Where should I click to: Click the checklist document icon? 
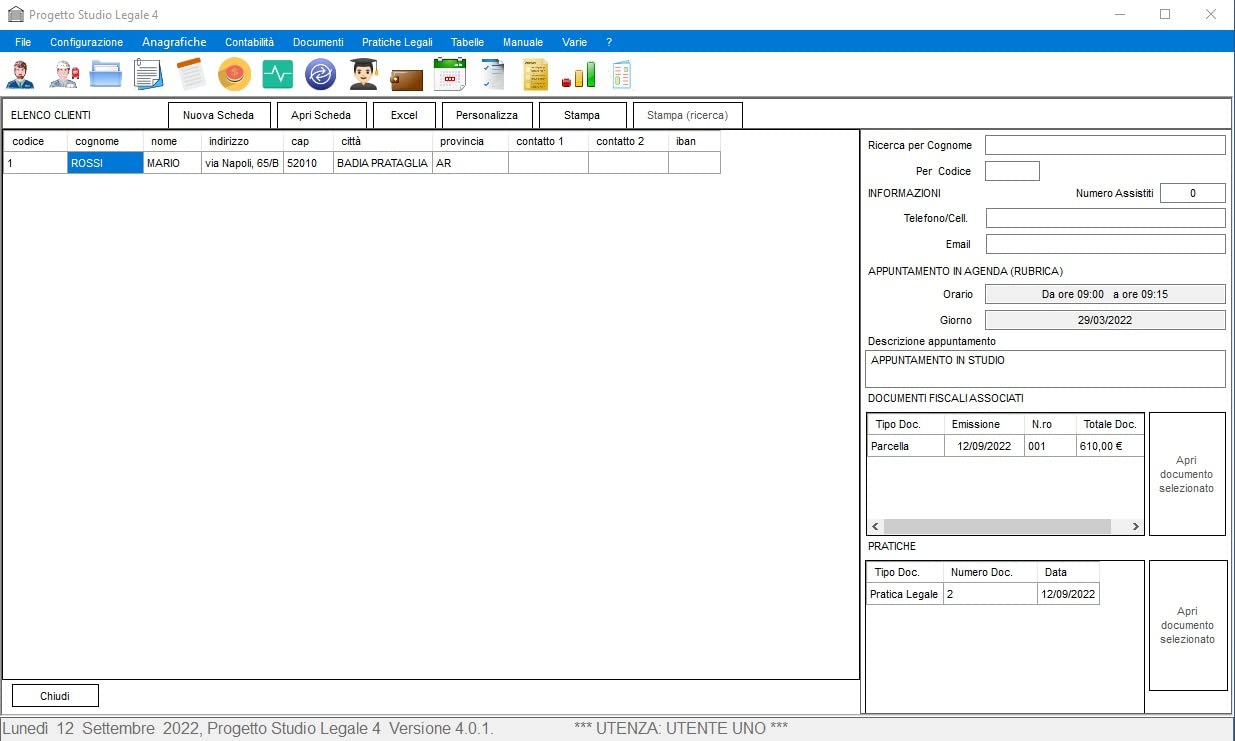pos(492,74)
